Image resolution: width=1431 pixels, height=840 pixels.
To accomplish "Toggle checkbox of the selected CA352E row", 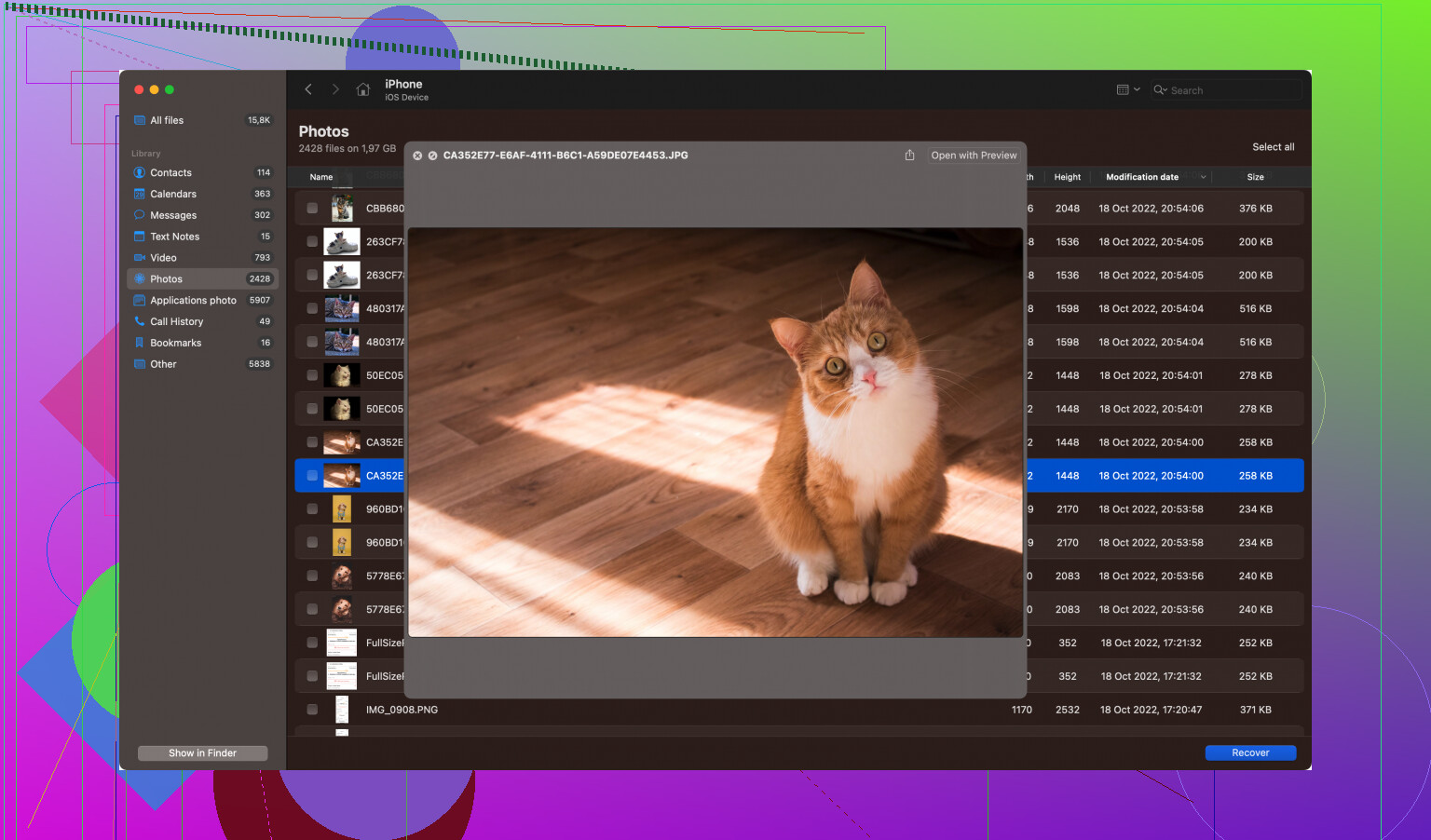I will coord(312,476).
